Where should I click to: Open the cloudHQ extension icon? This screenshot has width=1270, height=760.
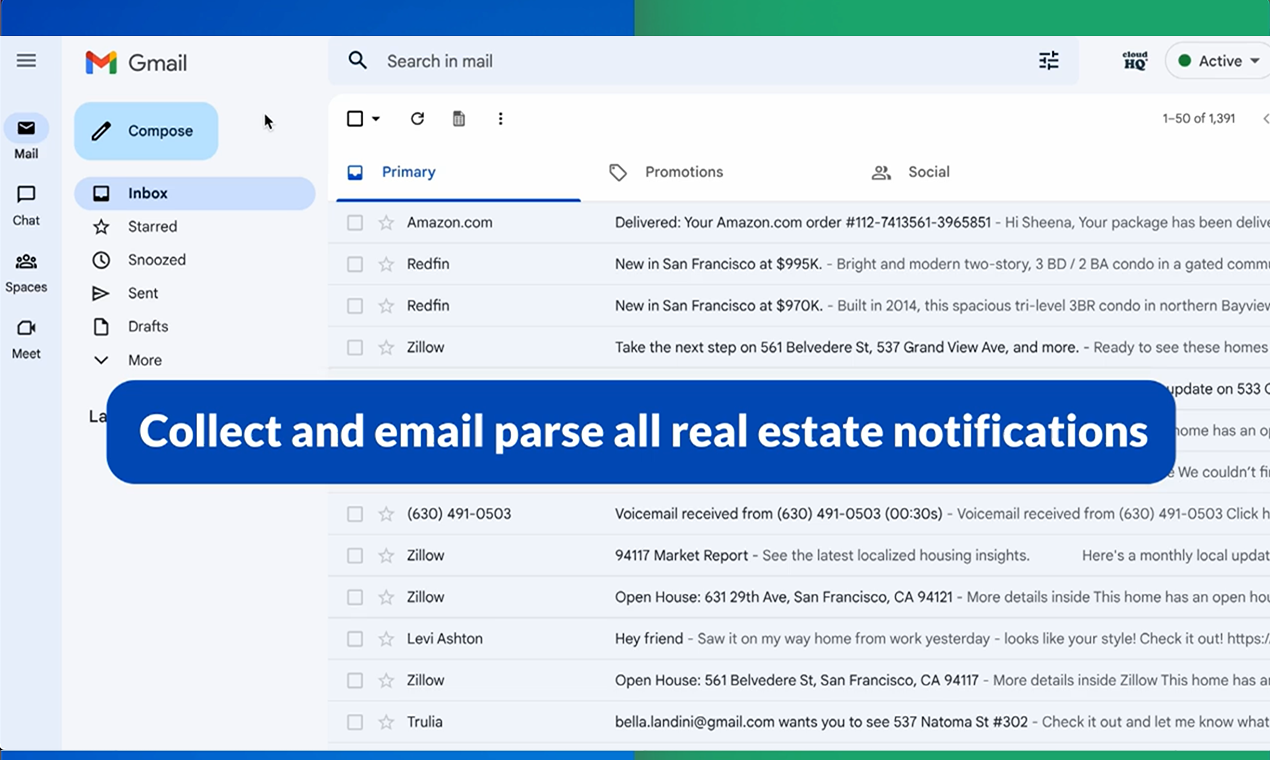1133,59
